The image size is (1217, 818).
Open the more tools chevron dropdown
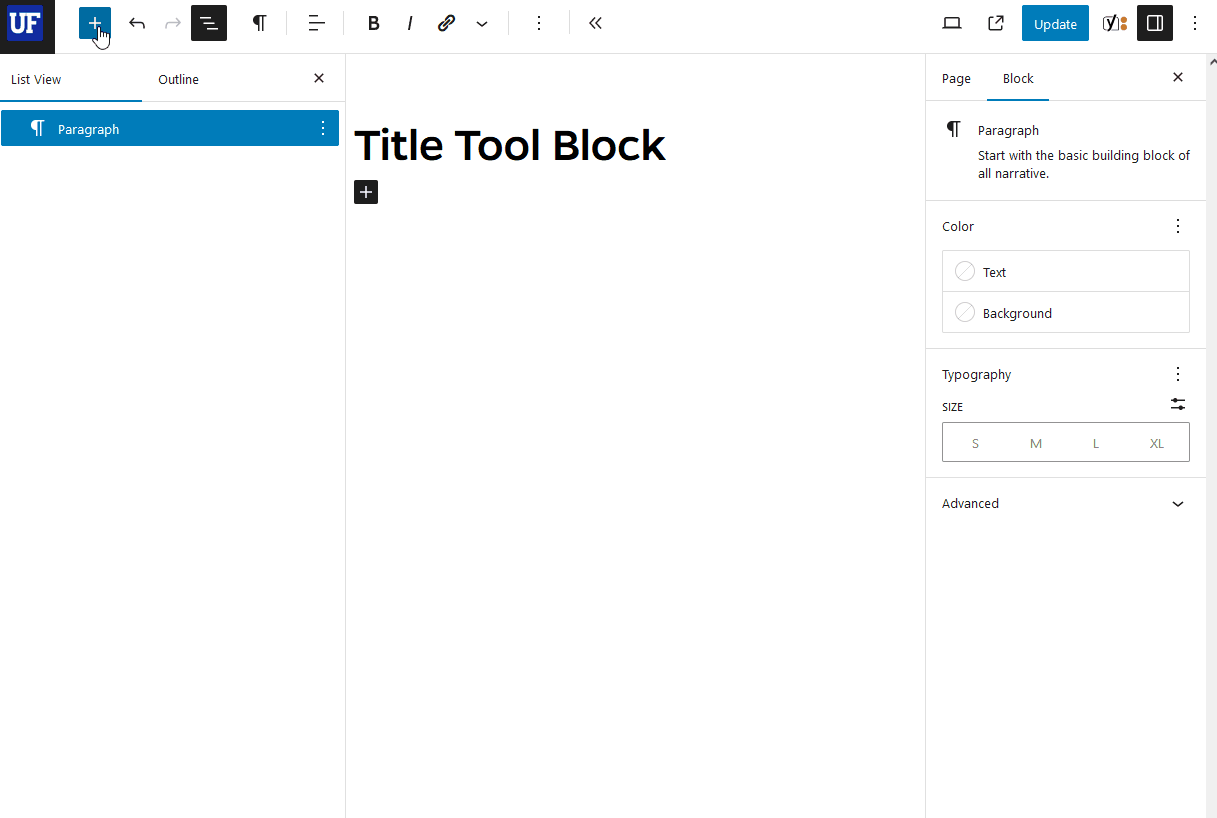pyautogui.click(x=482, y=23)
